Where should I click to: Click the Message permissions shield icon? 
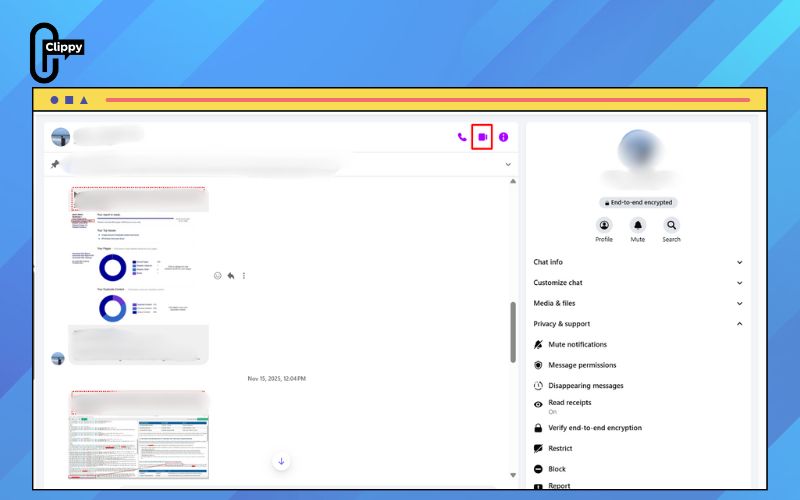(x=538, y=365)
